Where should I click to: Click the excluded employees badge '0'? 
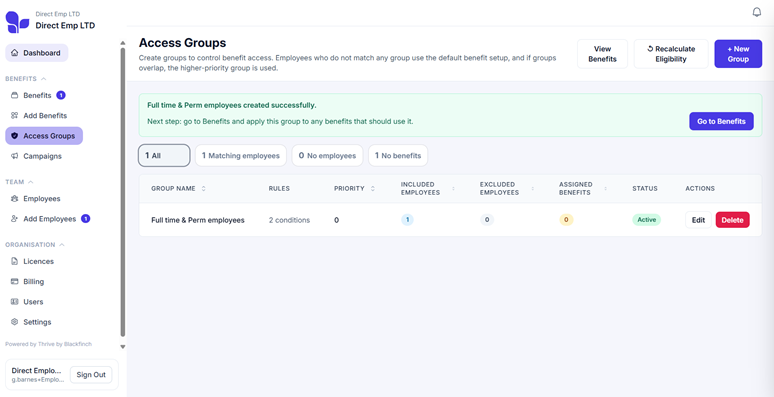click(x=487, y=220)
